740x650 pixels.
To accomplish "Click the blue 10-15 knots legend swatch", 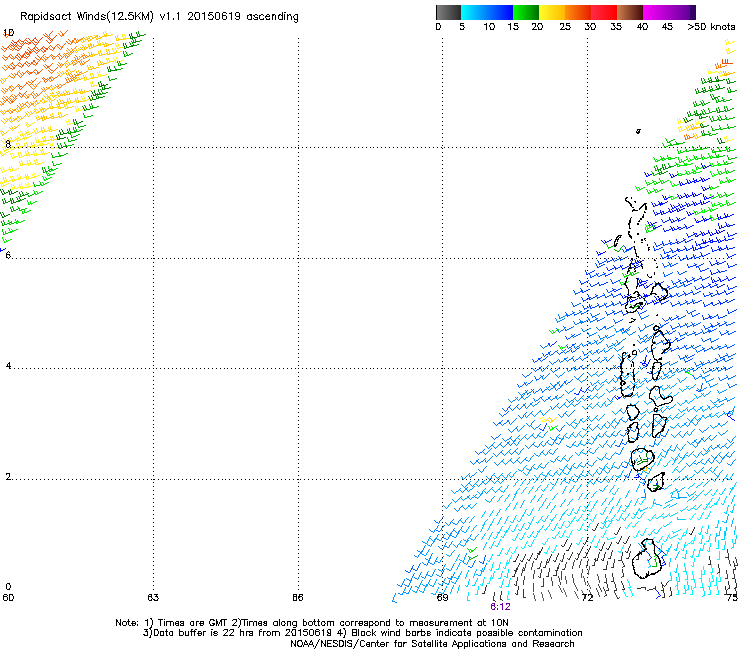I will point(500,12).
